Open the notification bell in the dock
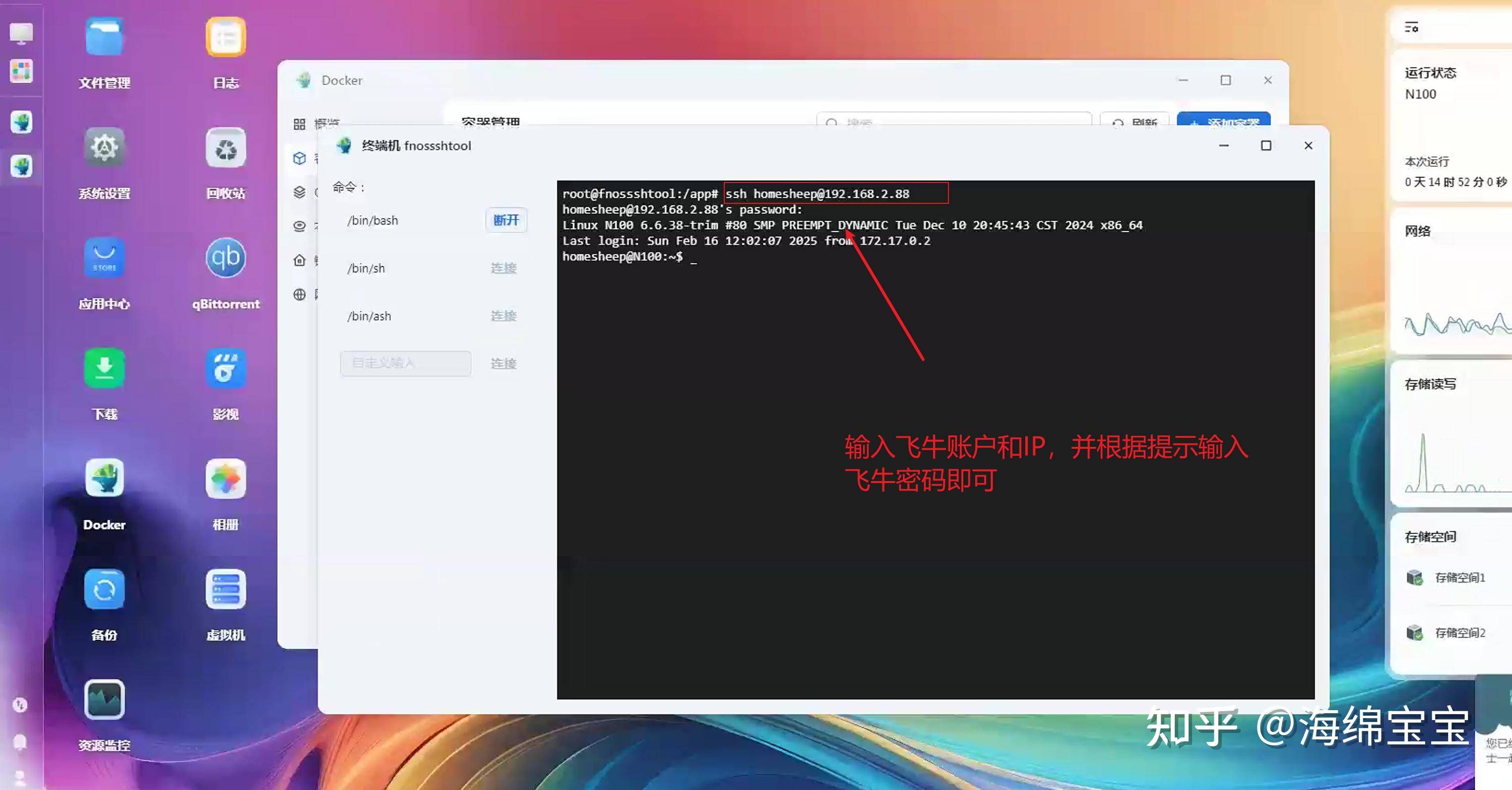The width and height of the screenshot is (1512, 790). [20, 742]
